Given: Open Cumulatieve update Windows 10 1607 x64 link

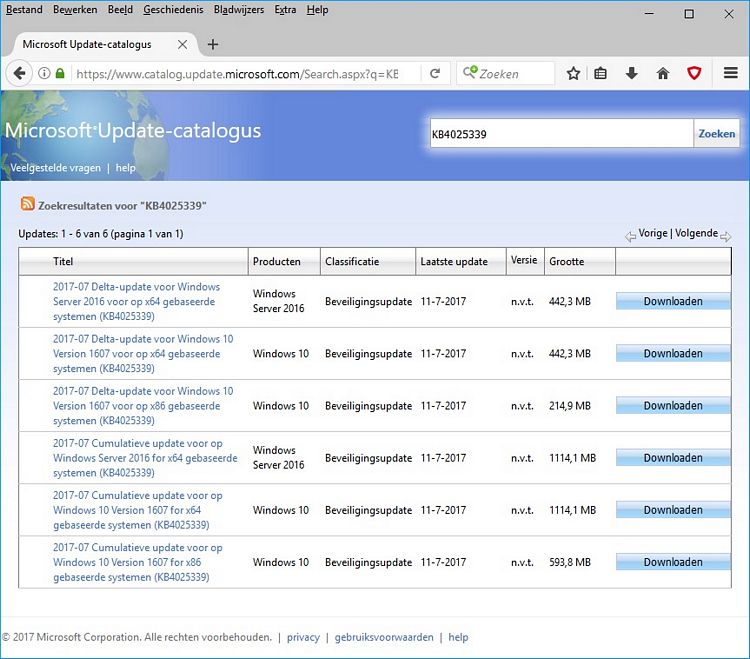Looking at the screenshot, I should point(138,510).
